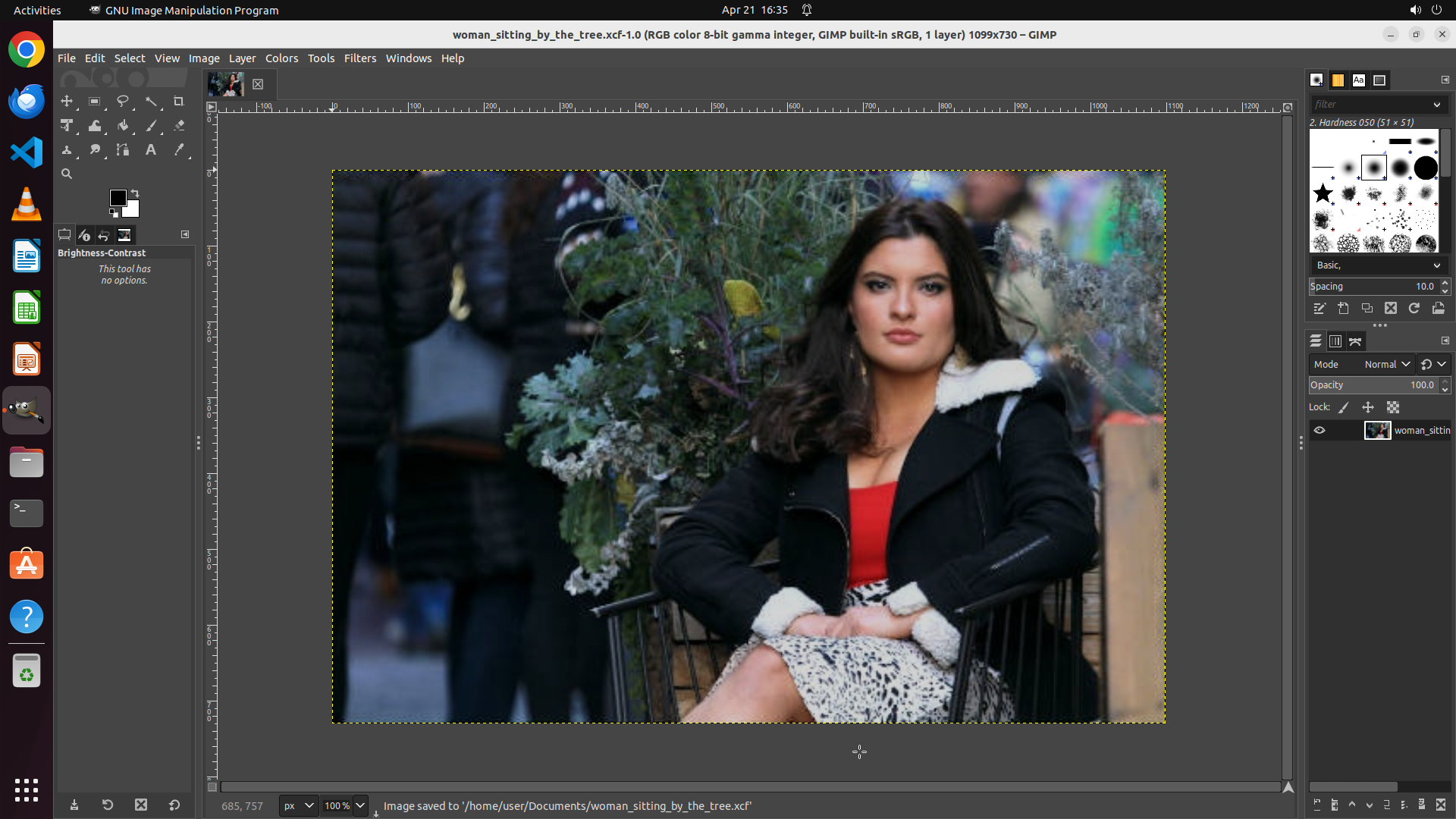Select the Eraser tool
The width and height of the screenshot is (1456, 819).
179,126
